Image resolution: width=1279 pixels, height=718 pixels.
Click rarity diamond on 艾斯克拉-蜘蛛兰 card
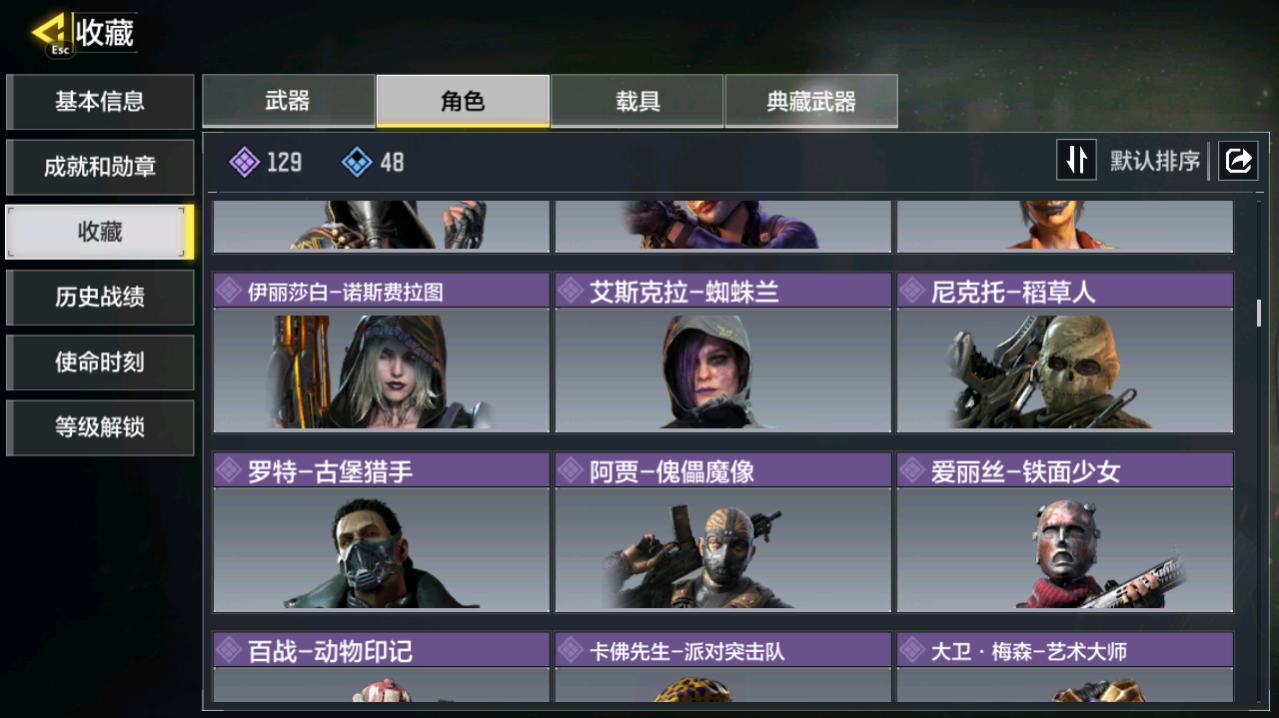[570, 291]
